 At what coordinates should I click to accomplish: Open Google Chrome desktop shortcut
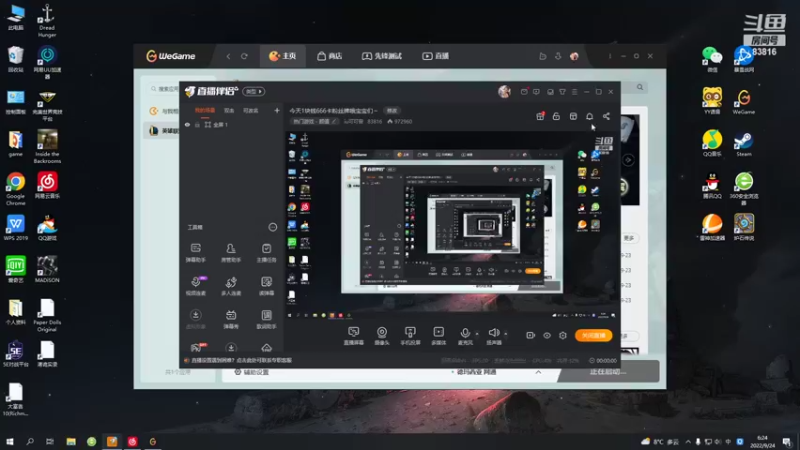(15, 188)
